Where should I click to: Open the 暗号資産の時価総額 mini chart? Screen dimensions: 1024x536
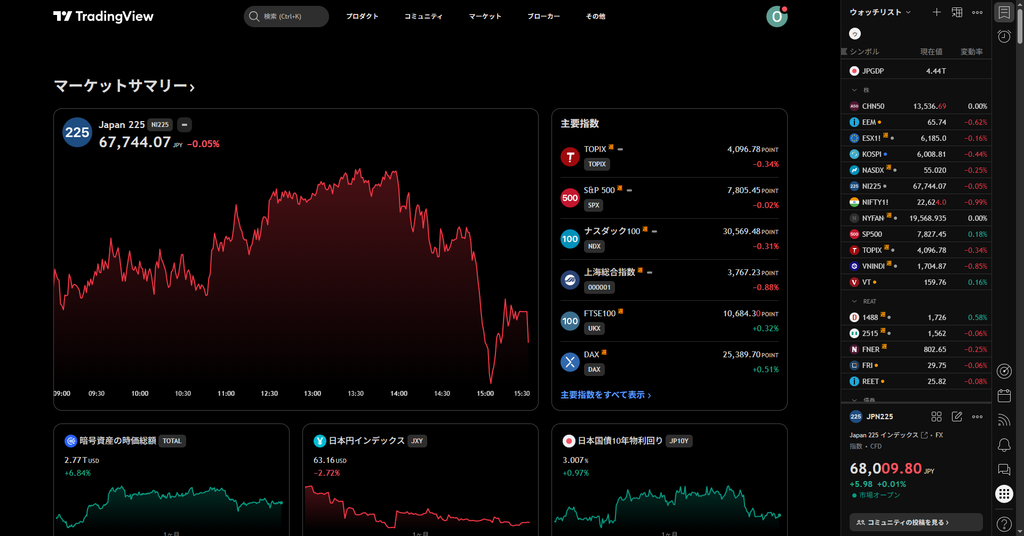pyautogui.click(x=171, y=506)
